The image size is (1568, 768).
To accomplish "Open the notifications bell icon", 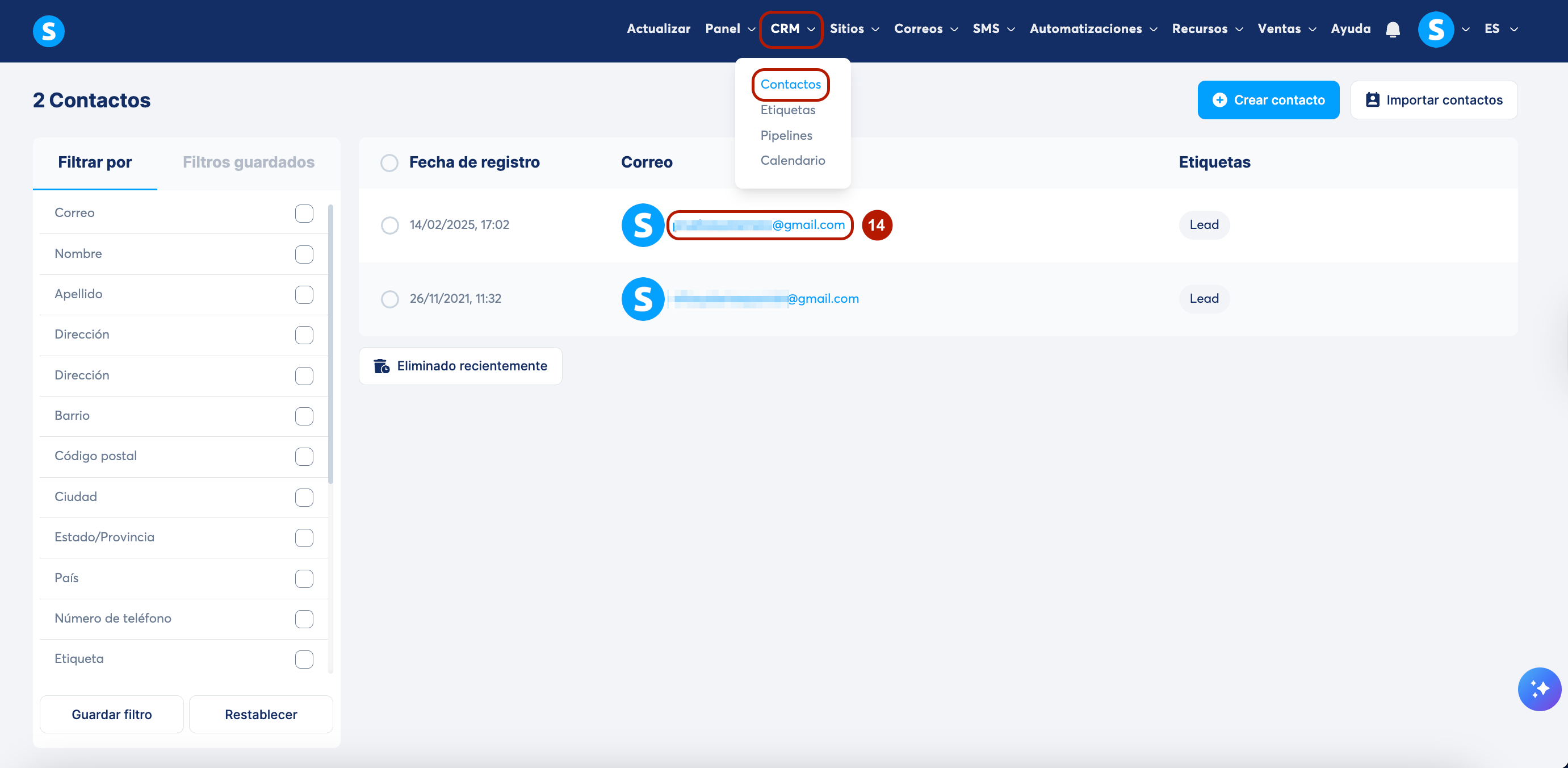I will pyautogui.click(x=1393, y=29).
